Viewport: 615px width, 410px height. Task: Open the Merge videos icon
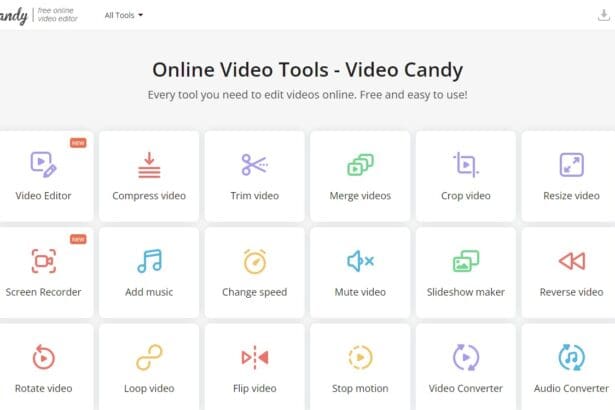[360, 164]
